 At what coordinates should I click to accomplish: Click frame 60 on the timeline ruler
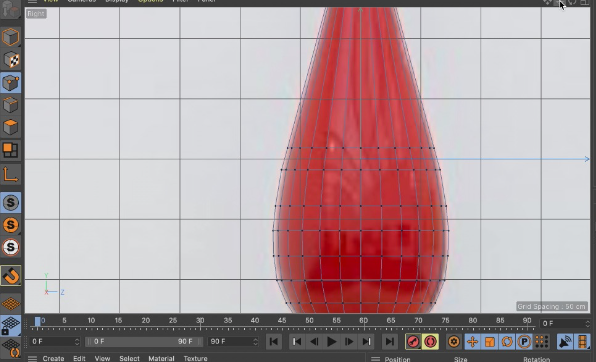pos(363,321)
